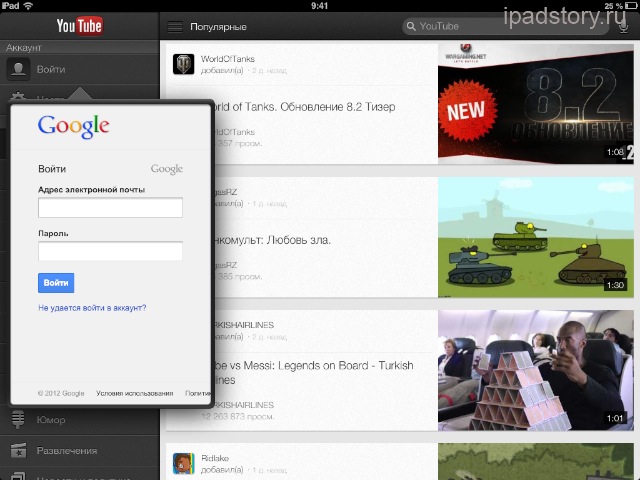Screen dimensions: 640x480
Task: Open Условия использования link
Action: (x=135, y=393)
